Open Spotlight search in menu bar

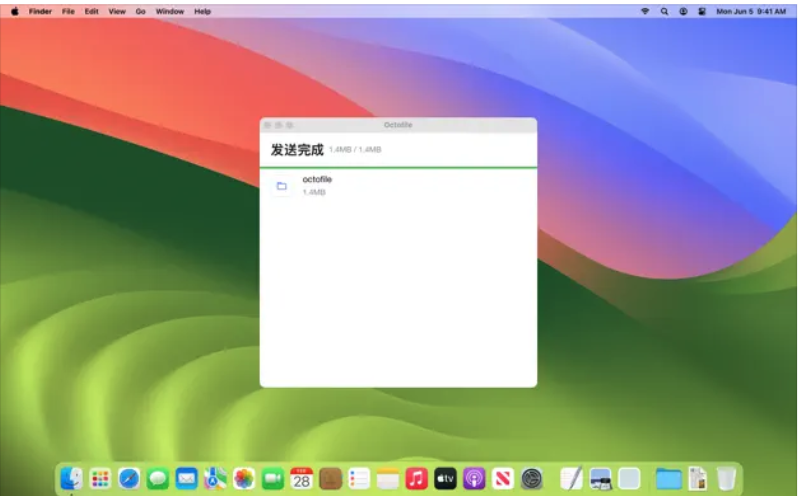click(x=664, y=11)
